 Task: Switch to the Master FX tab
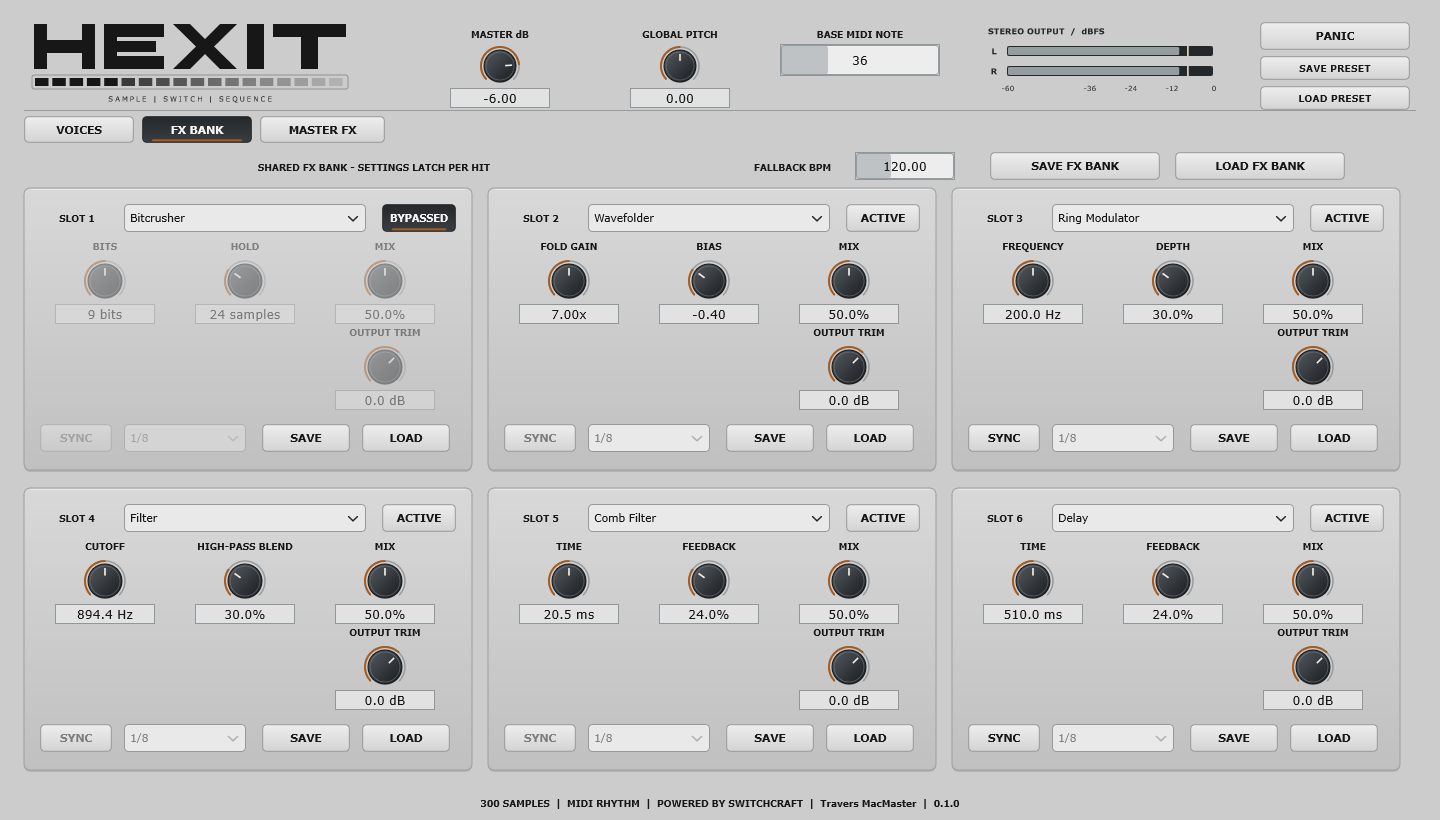click(322, 130)
